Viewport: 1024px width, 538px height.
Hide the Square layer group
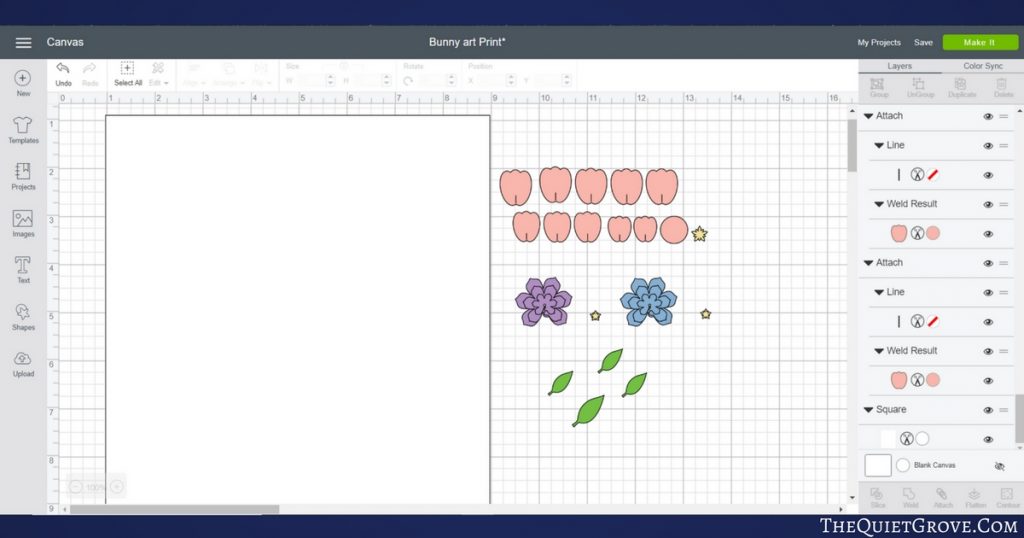(x=988, y=410)
